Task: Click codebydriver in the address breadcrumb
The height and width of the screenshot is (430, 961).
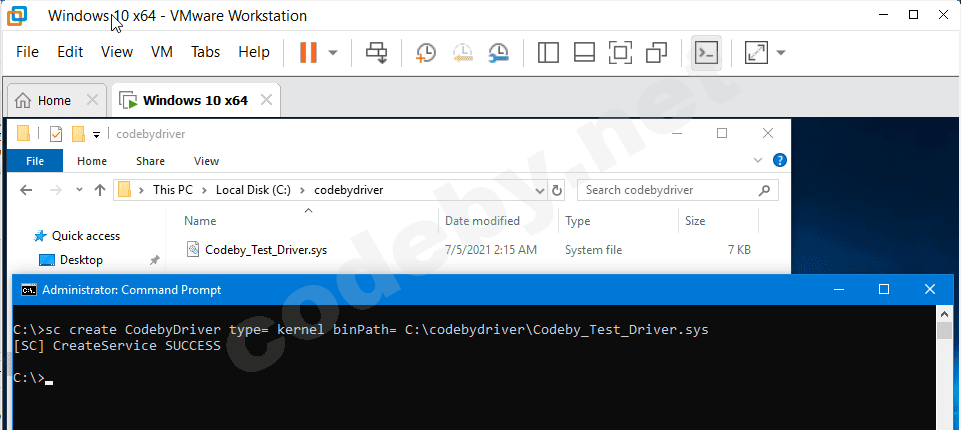Action: [x=349, y=190]
